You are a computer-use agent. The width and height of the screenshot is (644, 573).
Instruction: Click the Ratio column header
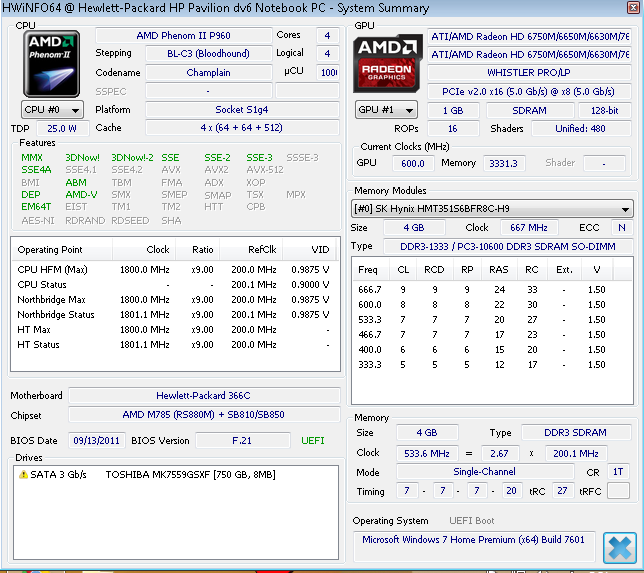[198, 250]
